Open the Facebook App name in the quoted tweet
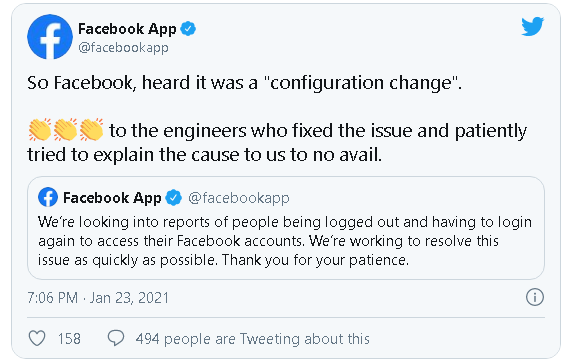Image resolution: width=566 pixels, height=363 pixels. tap(112, 198)
